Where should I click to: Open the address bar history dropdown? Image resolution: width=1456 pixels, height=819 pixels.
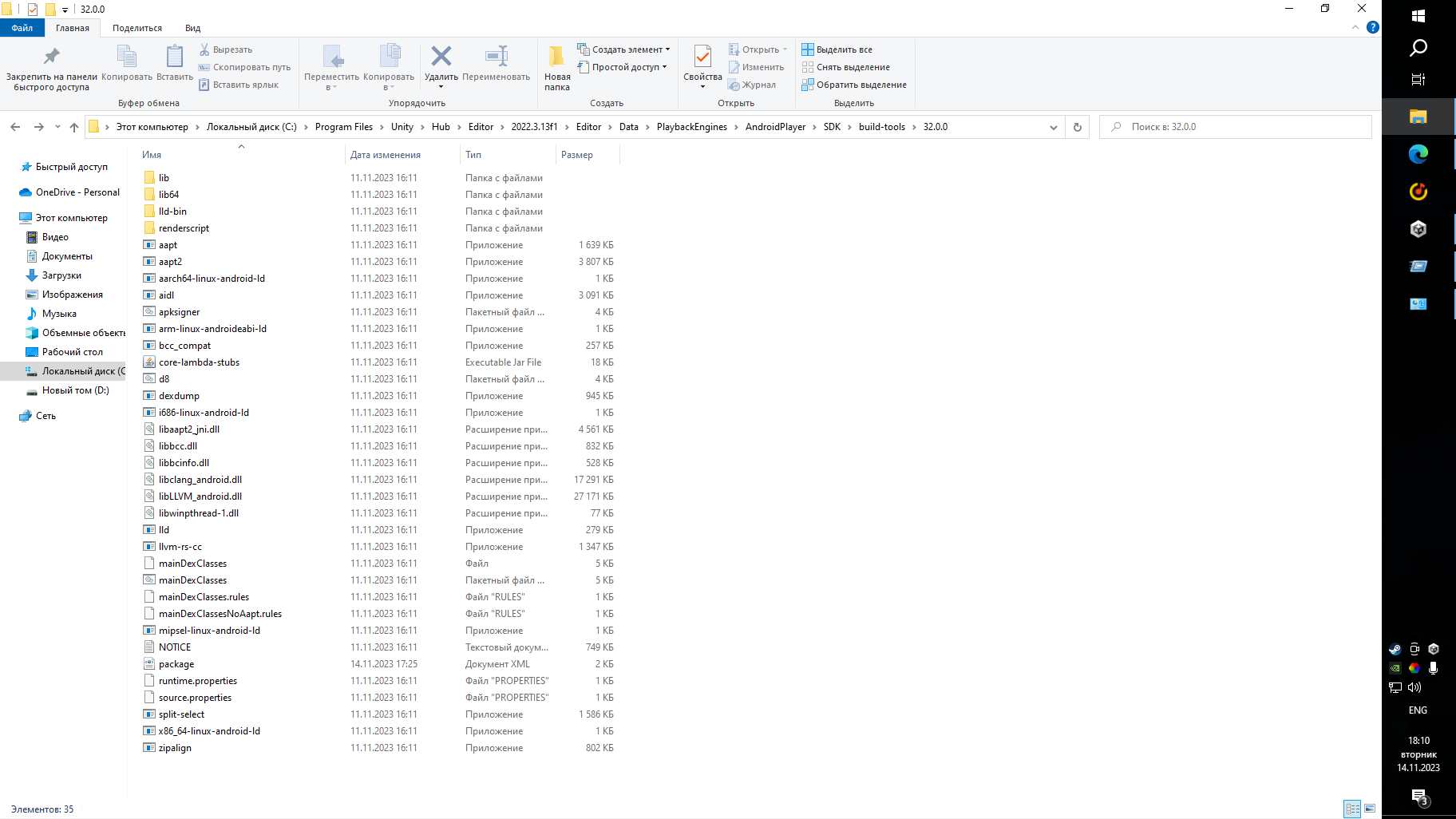point(1053,126)
